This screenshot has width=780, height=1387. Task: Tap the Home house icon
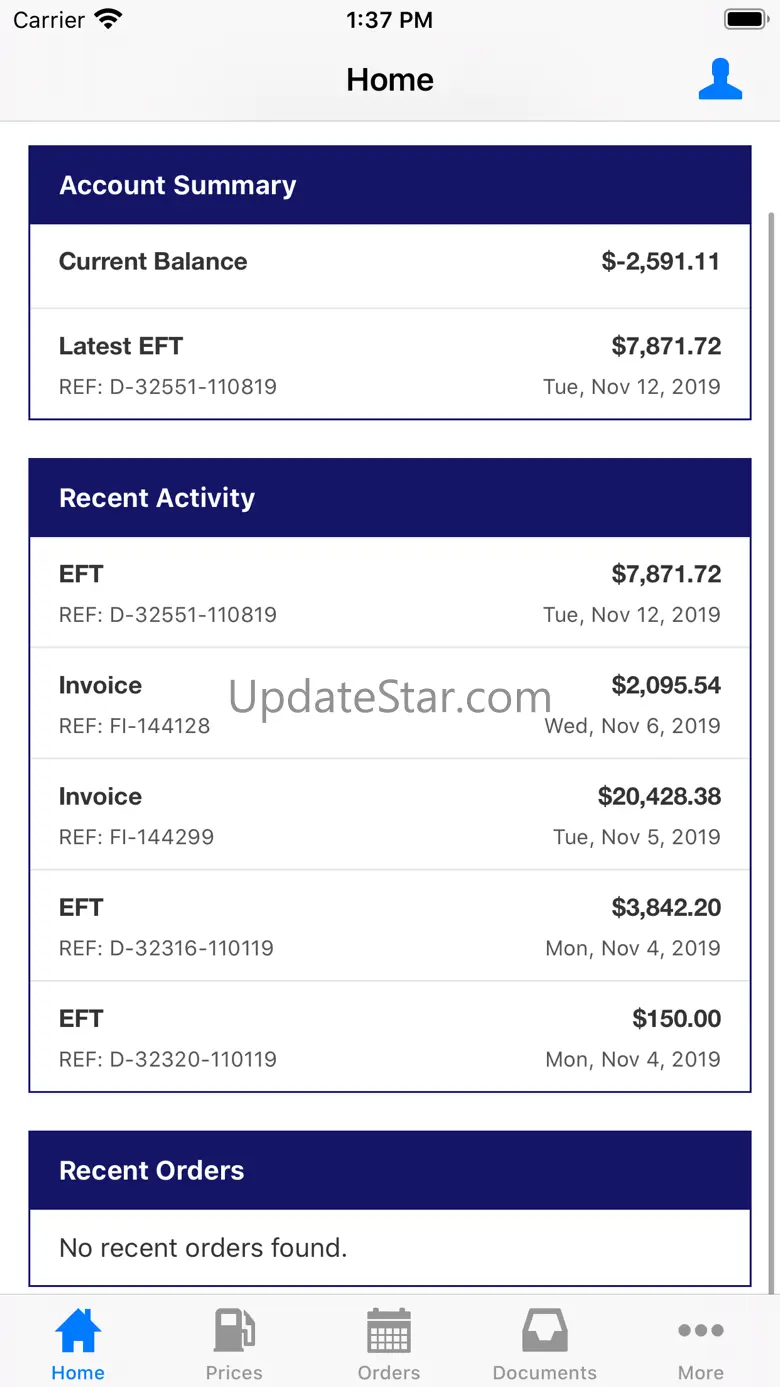(x=78, y=1330)
